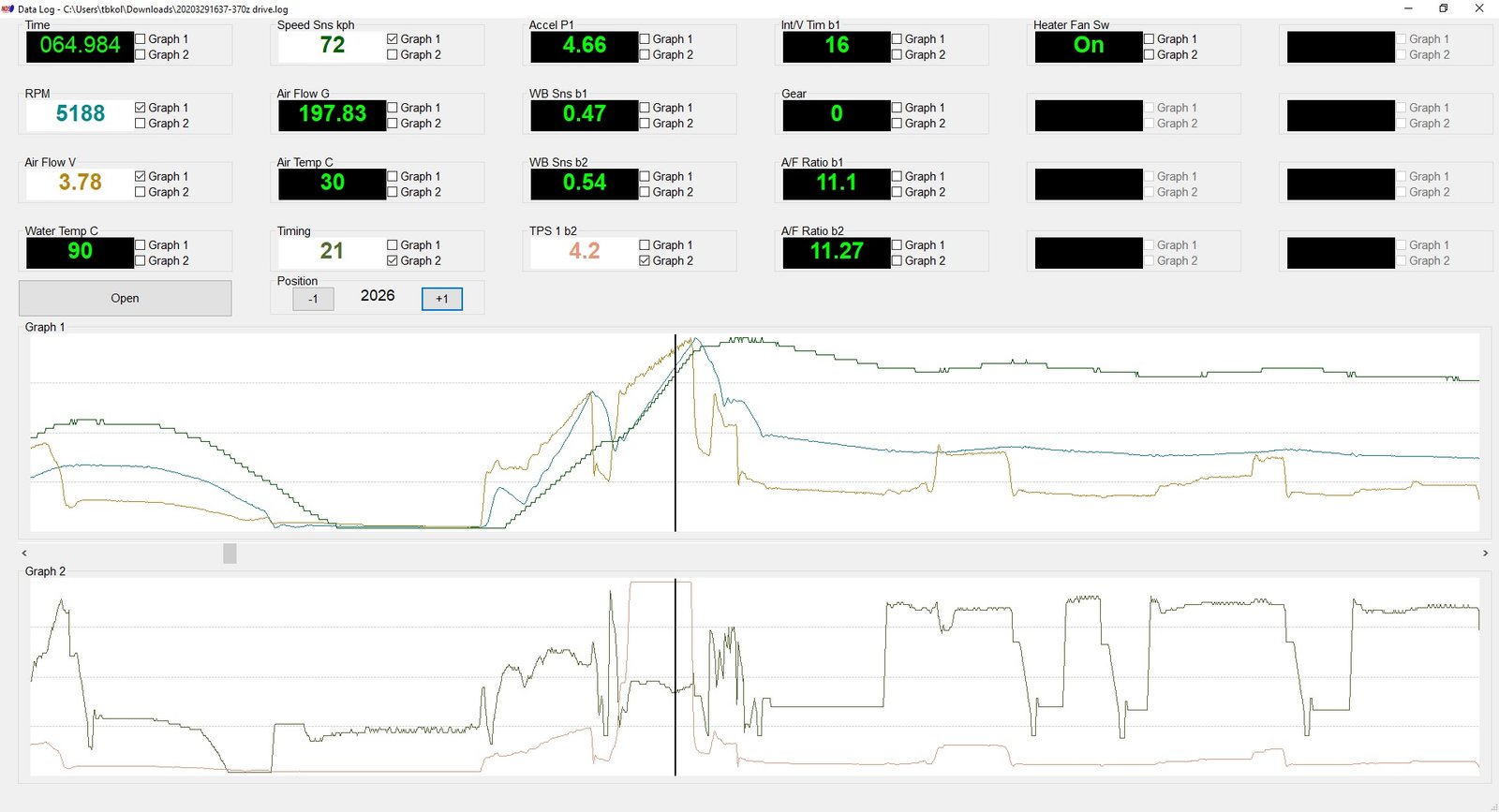Screen dimensions: 1499x812
Task: Click the horizontal scrollbar thumb
Action: click(x=230, y=554)
